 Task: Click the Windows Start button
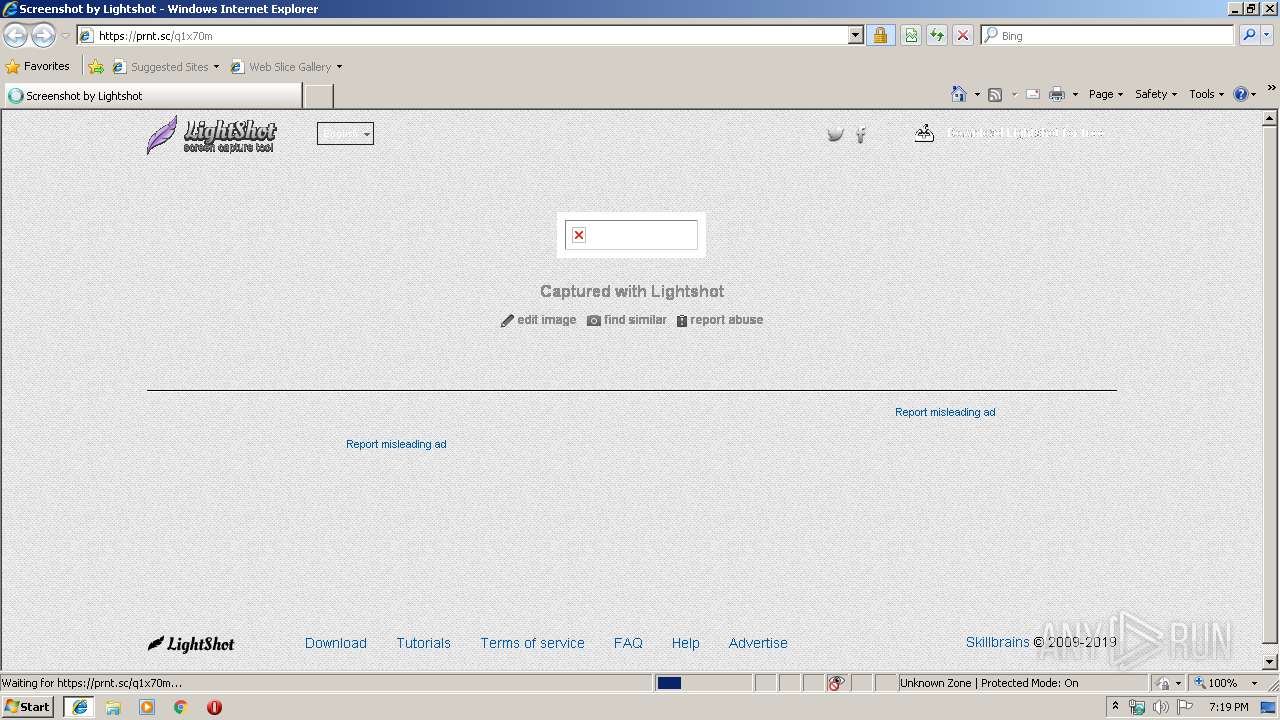click(x=28, y=707)
